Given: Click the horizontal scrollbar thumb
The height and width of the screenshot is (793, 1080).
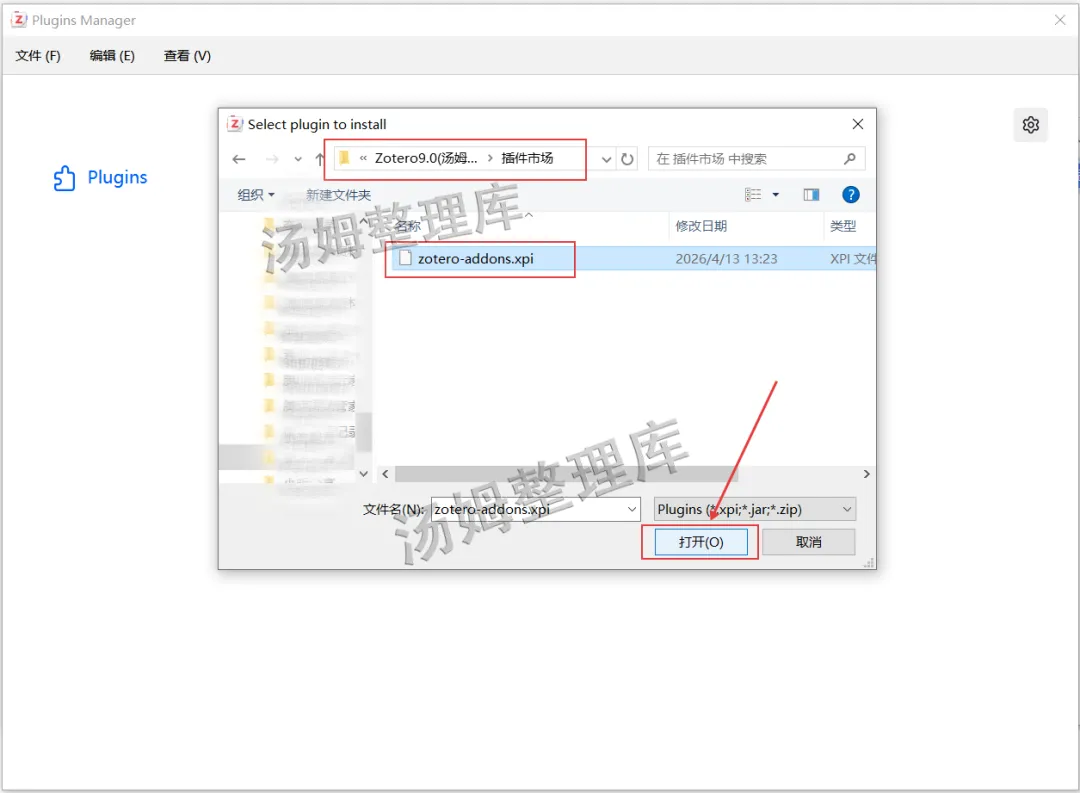Looking at the screenshot, I should [x=565, y=474].
